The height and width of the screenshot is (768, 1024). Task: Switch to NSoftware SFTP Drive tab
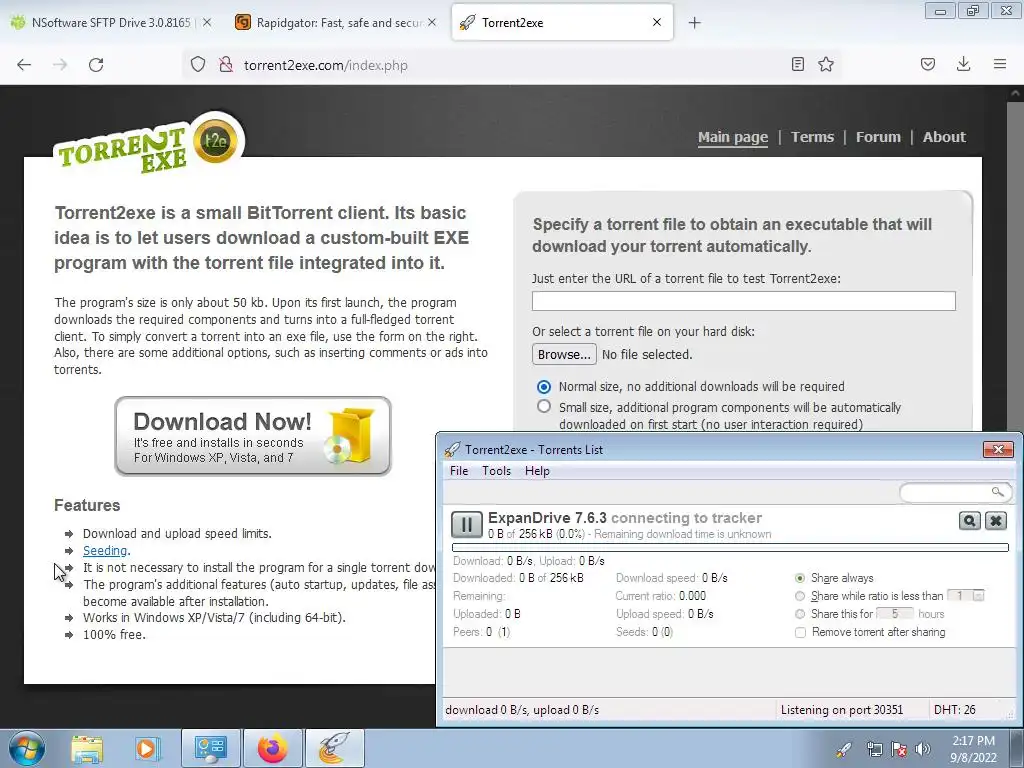tap(111, 23)
